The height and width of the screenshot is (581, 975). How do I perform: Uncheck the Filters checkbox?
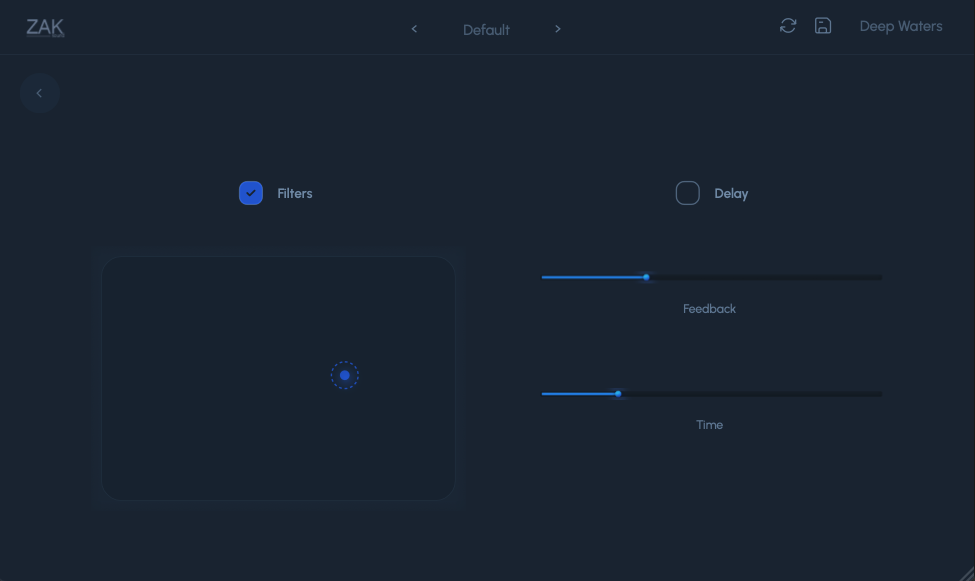coord(251,193)
